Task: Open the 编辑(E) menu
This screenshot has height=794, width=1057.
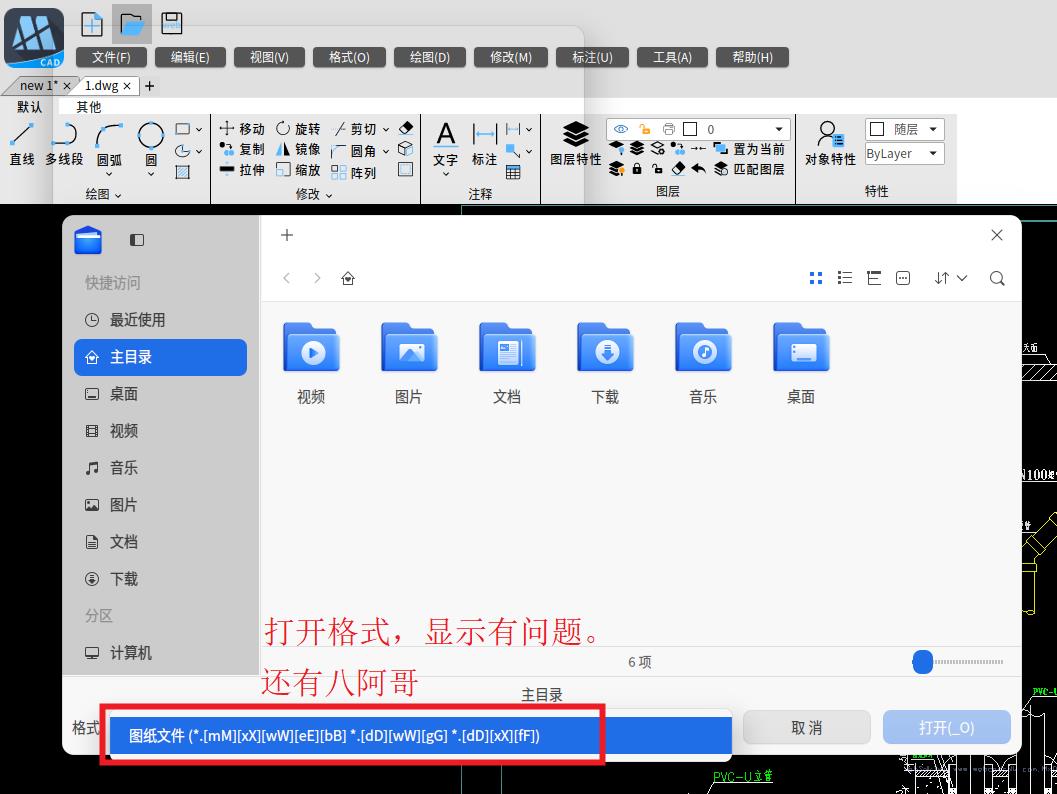Action: (190, 57)
